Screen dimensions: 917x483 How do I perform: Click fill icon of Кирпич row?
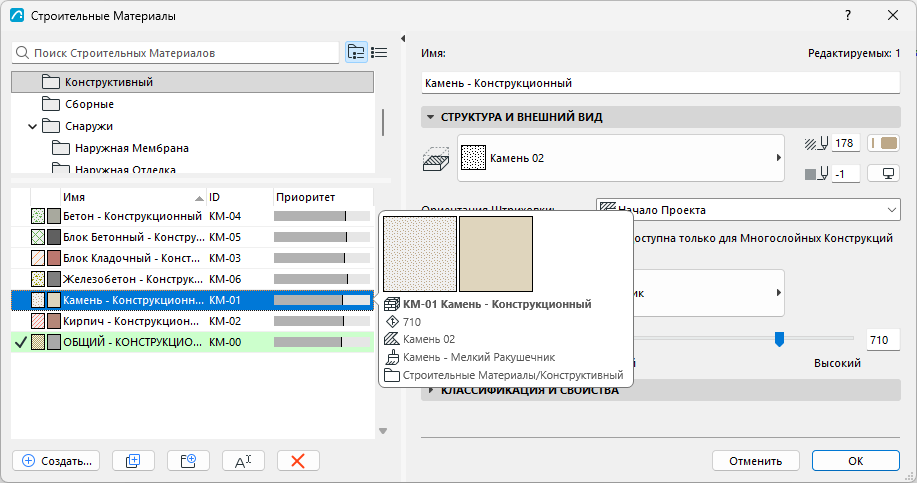(38, 322)
